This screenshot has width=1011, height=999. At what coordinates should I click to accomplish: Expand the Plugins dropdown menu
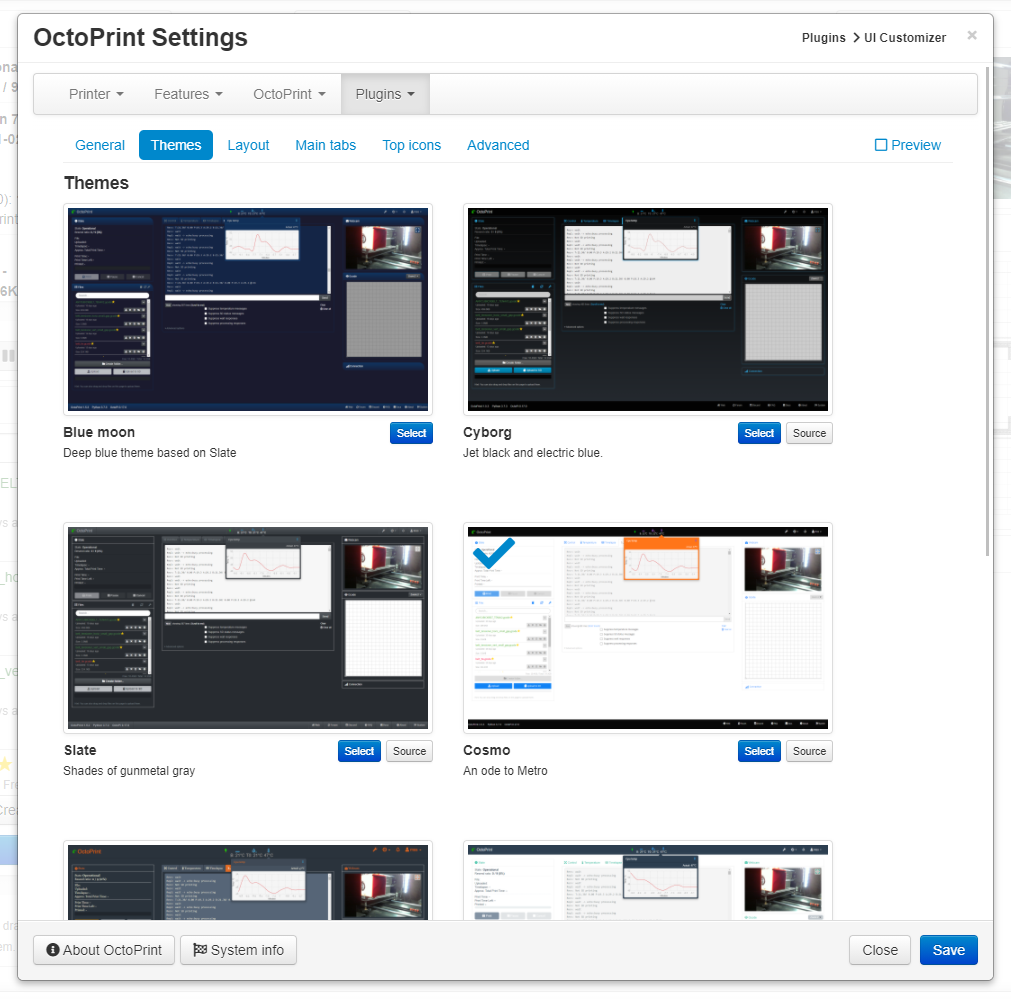[x=385, y=94]
